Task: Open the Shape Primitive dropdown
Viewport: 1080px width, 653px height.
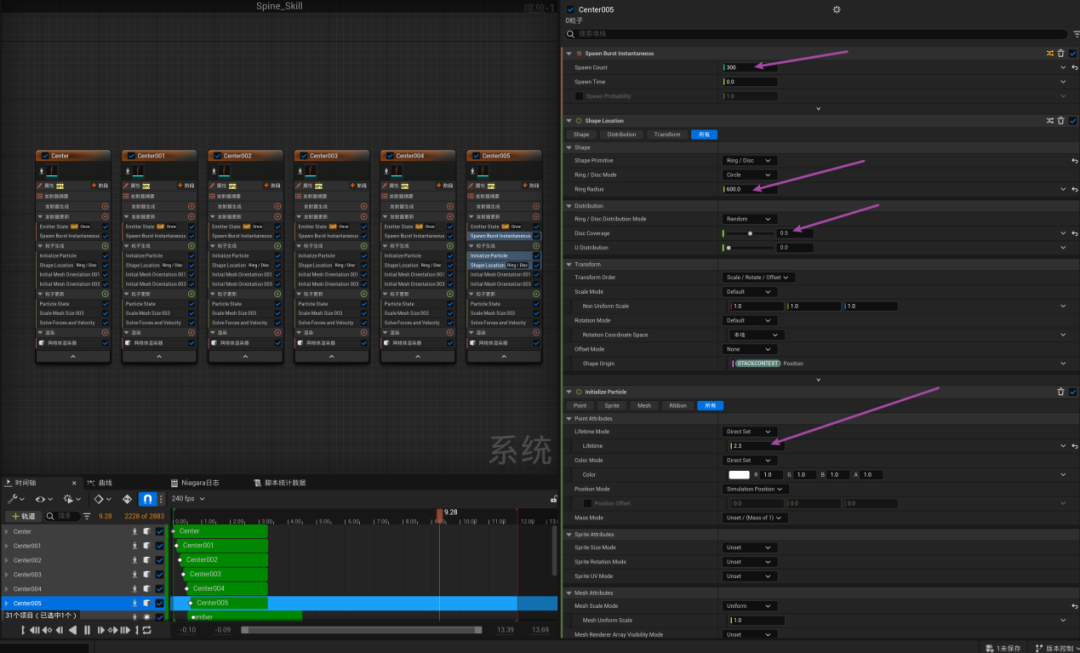Action: pos(748,160)
